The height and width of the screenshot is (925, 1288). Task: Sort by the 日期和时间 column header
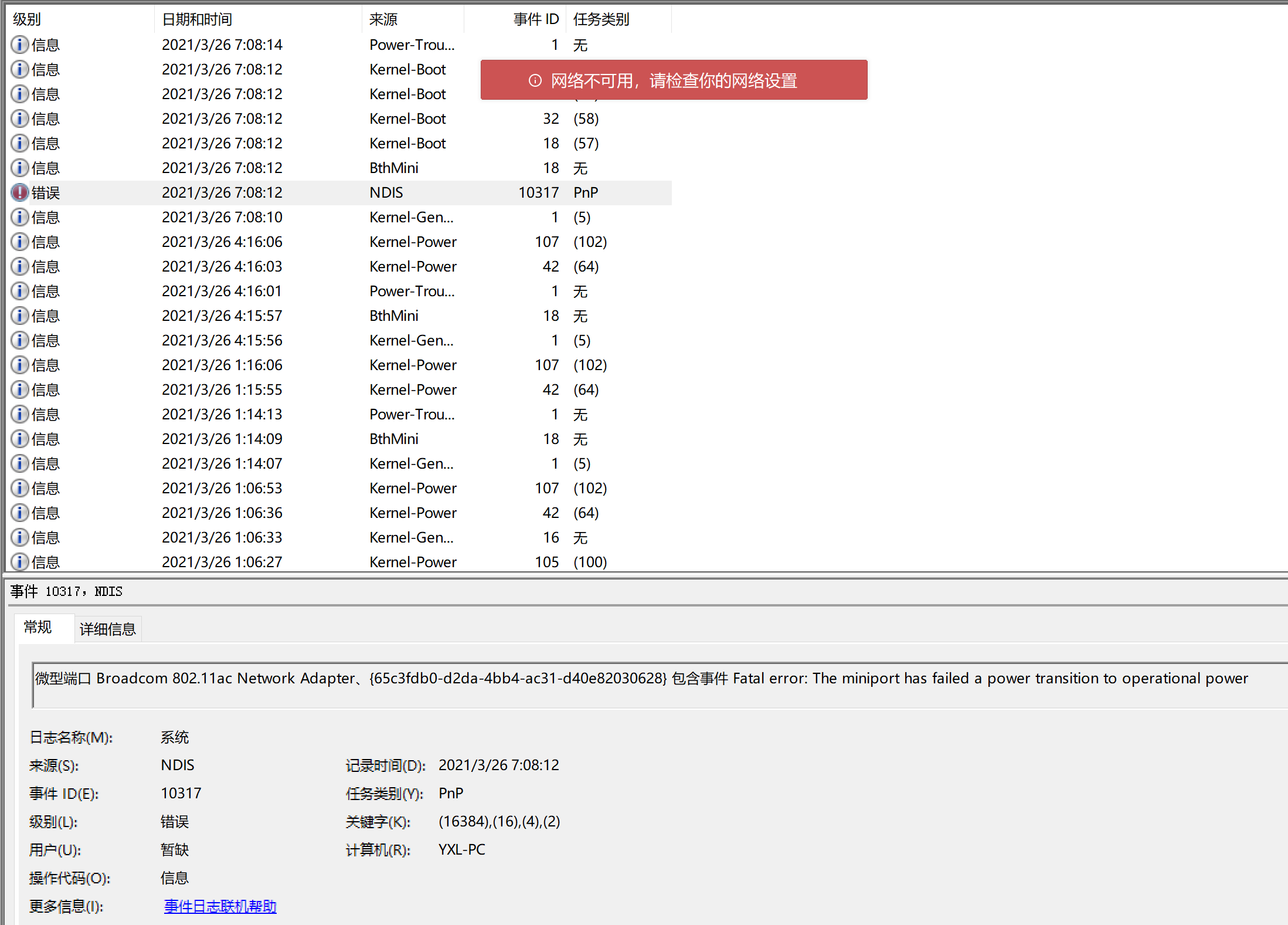197,19
